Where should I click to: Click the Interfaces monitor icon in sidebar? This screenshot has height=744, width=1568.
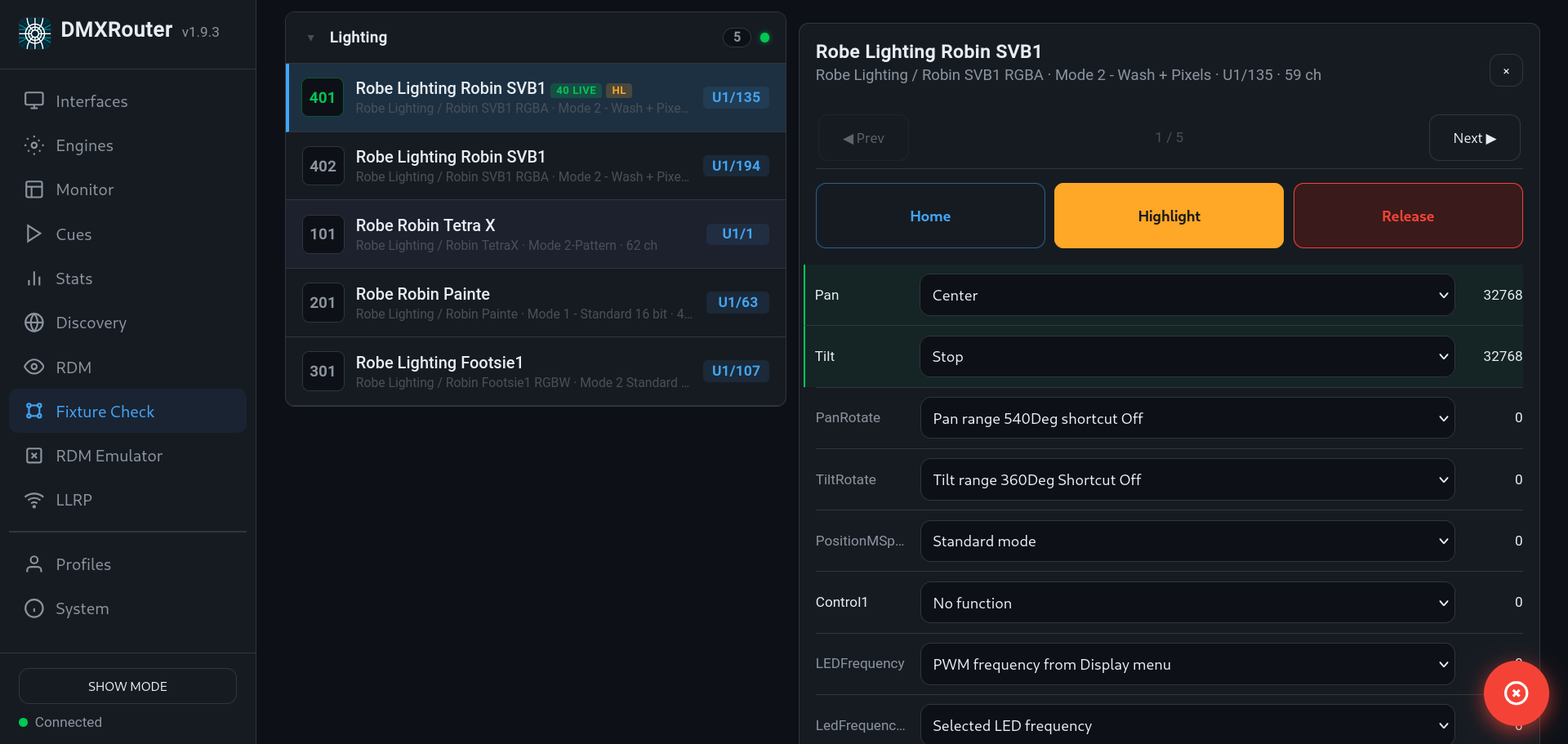point(33,101)
